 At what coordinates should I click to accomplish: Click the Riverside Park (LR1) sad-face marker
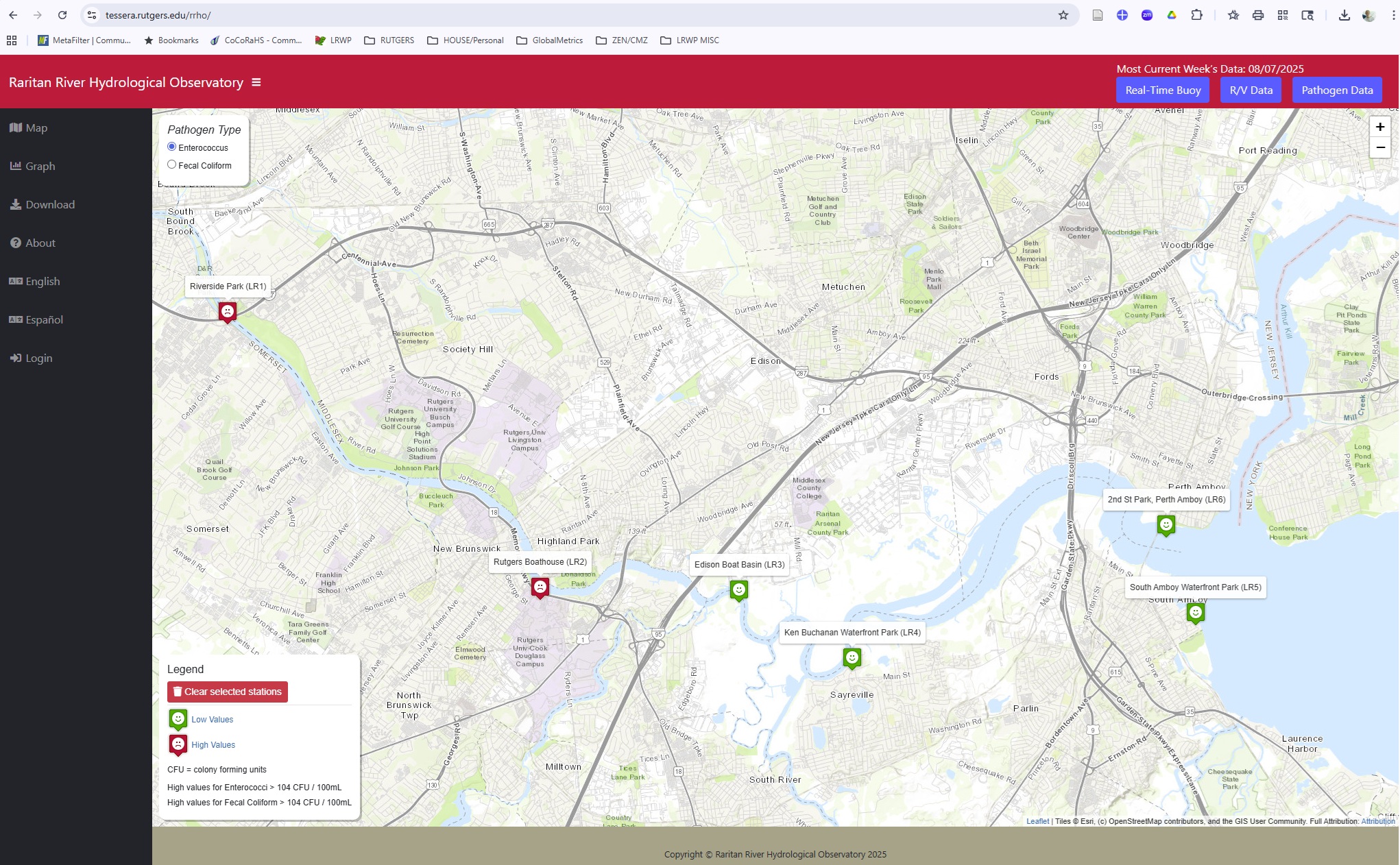(228, 312)
